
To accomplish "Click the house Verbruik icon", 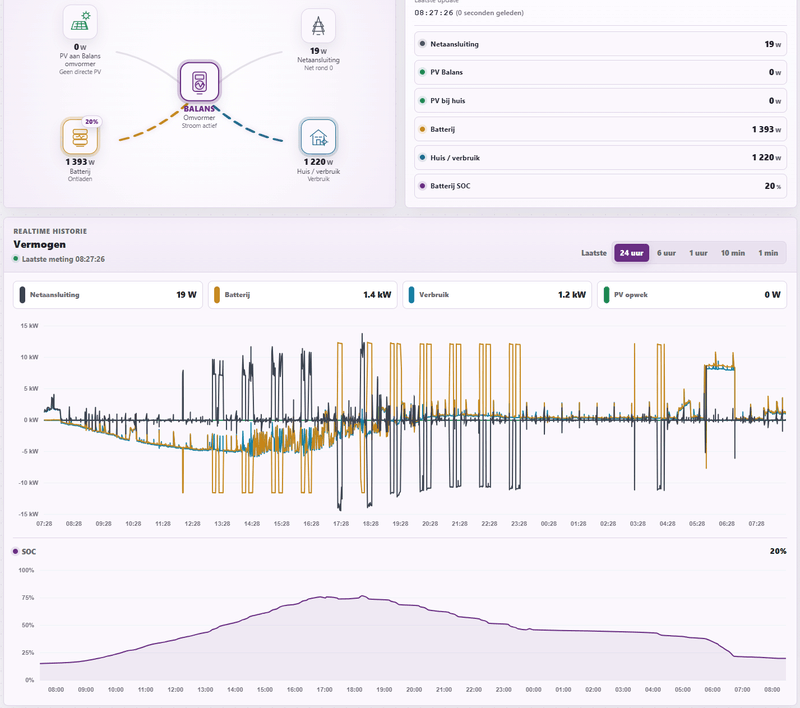I will tap(318, 137).
